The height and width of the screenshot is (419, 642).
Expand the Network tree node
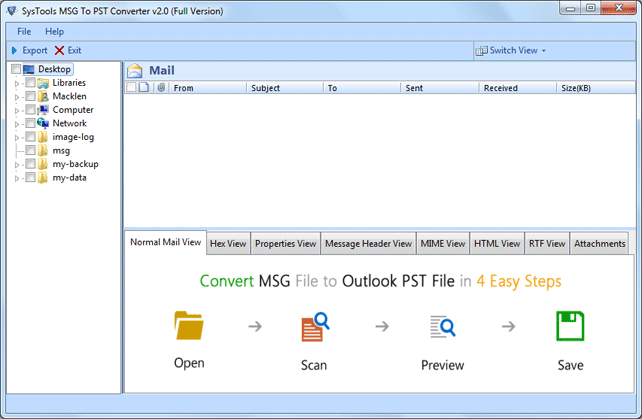(x=17, y=124)
